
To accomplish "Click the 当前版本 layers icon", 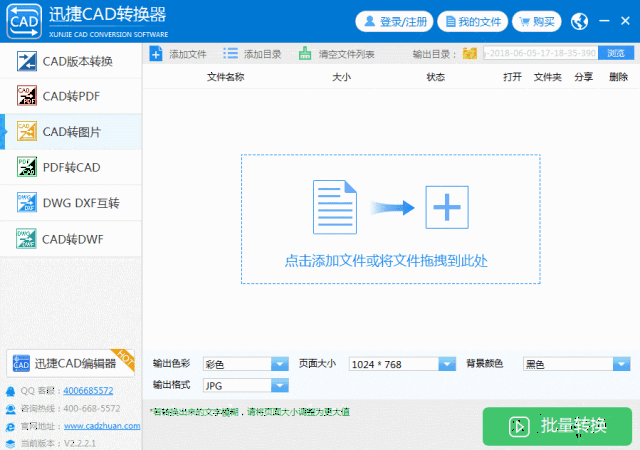I will tap(11, 443).
